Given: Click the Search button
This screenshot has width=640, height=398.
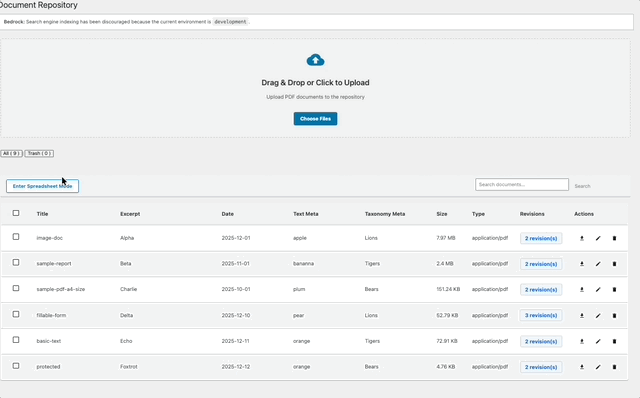Looking at the screenshot, I should pos(582,186).
